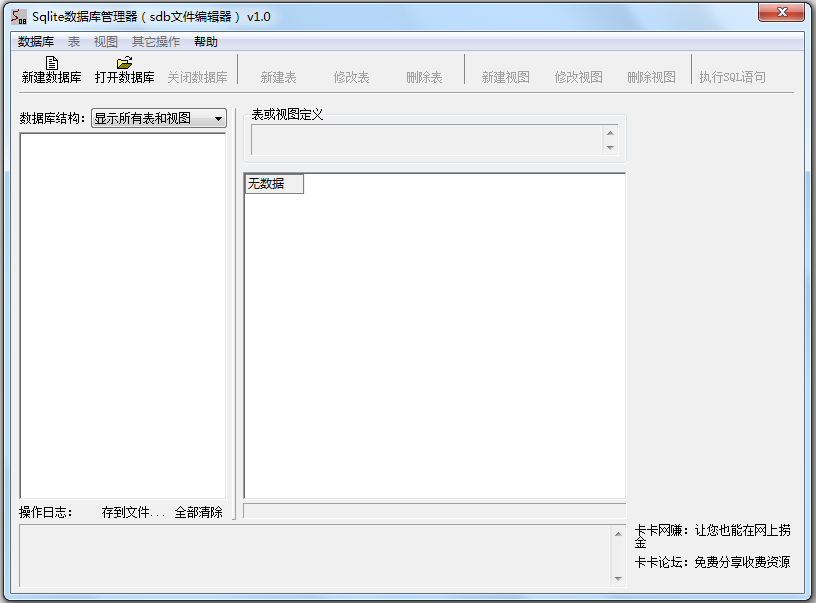Open the 表 menu
The width and height of the screenshot is (816, 603).
74,42
